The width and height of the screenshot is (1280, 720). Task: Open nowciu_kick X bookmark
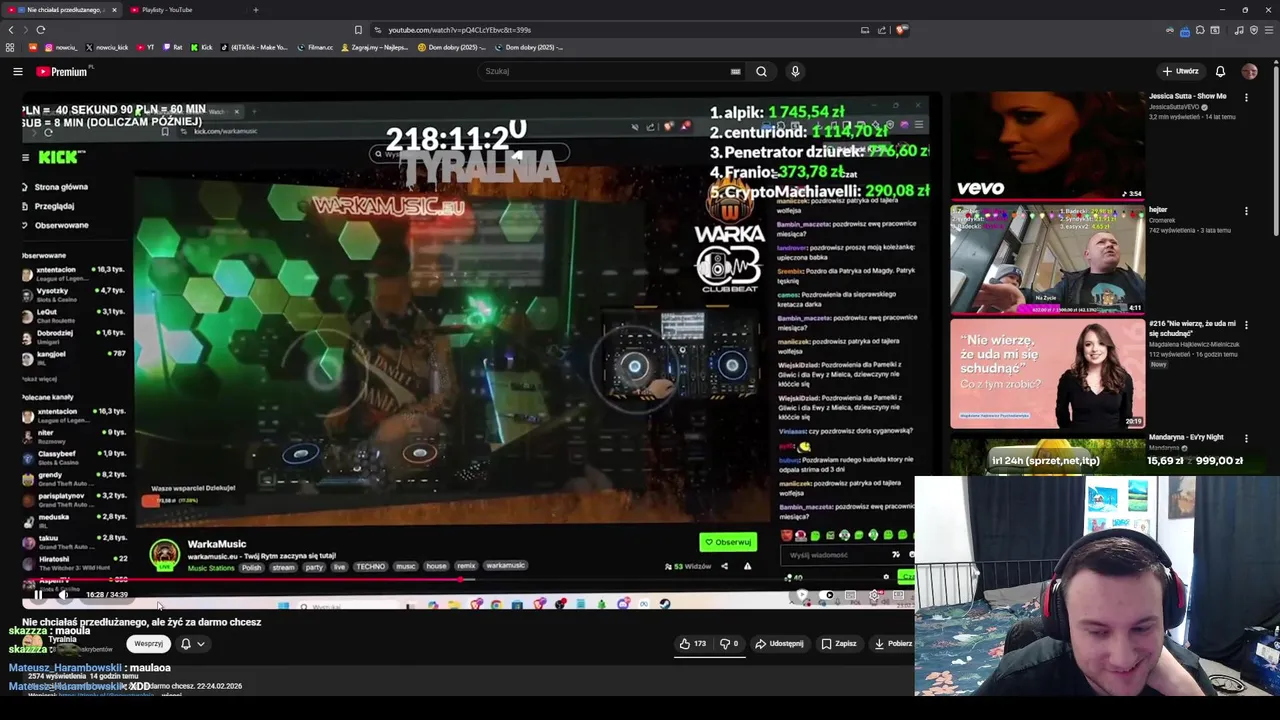pos(107,47)
